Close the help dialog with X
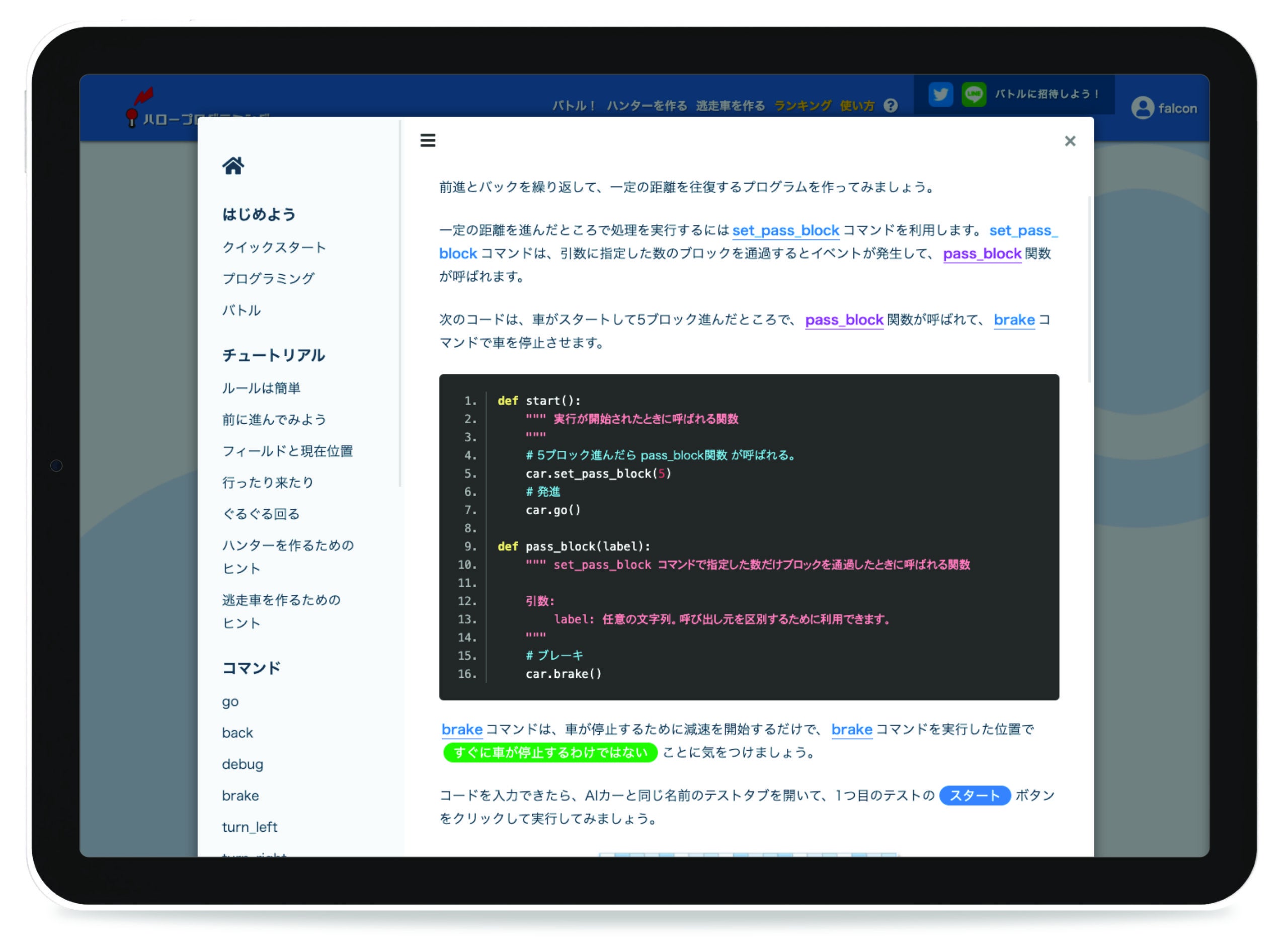 (x=1070, y=141)
